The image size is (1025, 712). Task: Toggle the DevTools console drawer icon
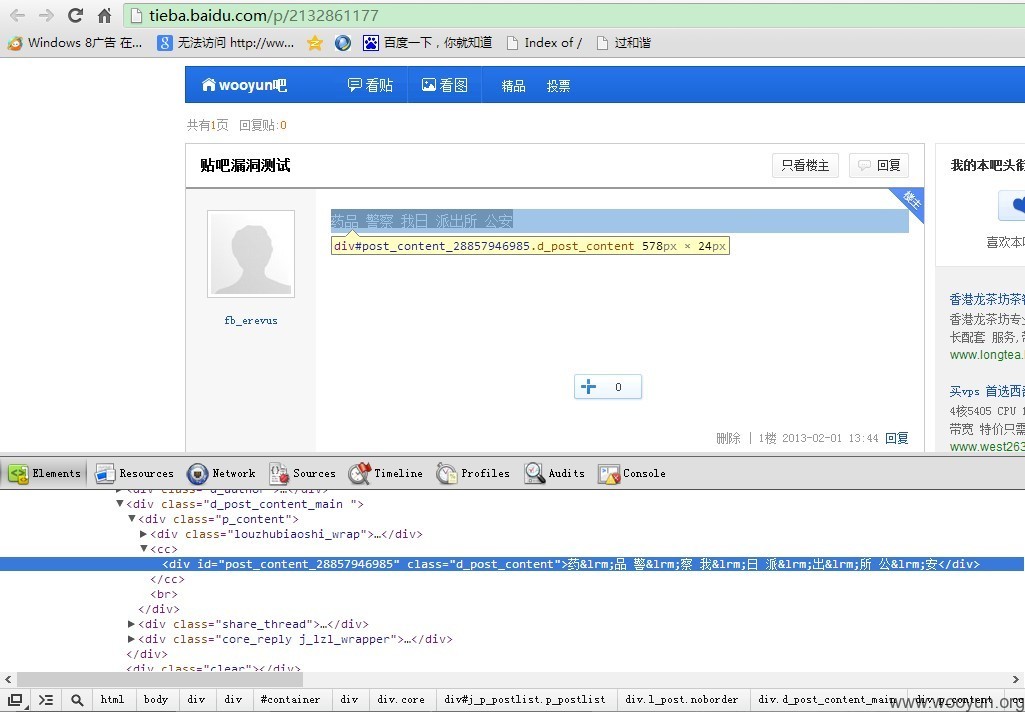46,700
